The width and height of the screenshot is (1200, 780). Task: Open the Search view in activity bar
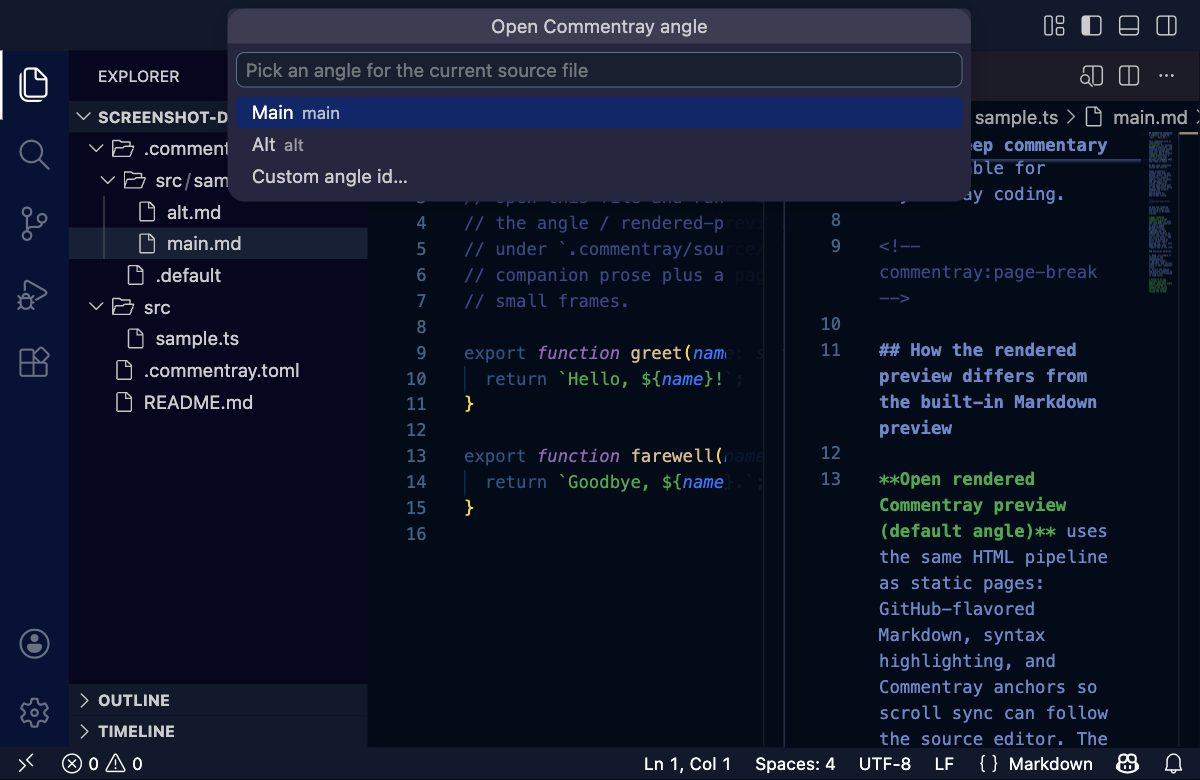coord(34,154)
